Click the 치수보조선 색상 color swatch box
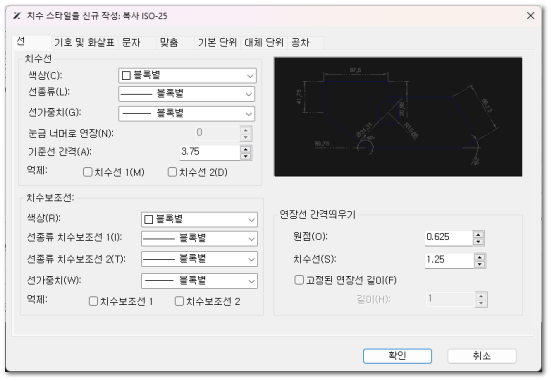551x381 pixels. pos(149,220)
